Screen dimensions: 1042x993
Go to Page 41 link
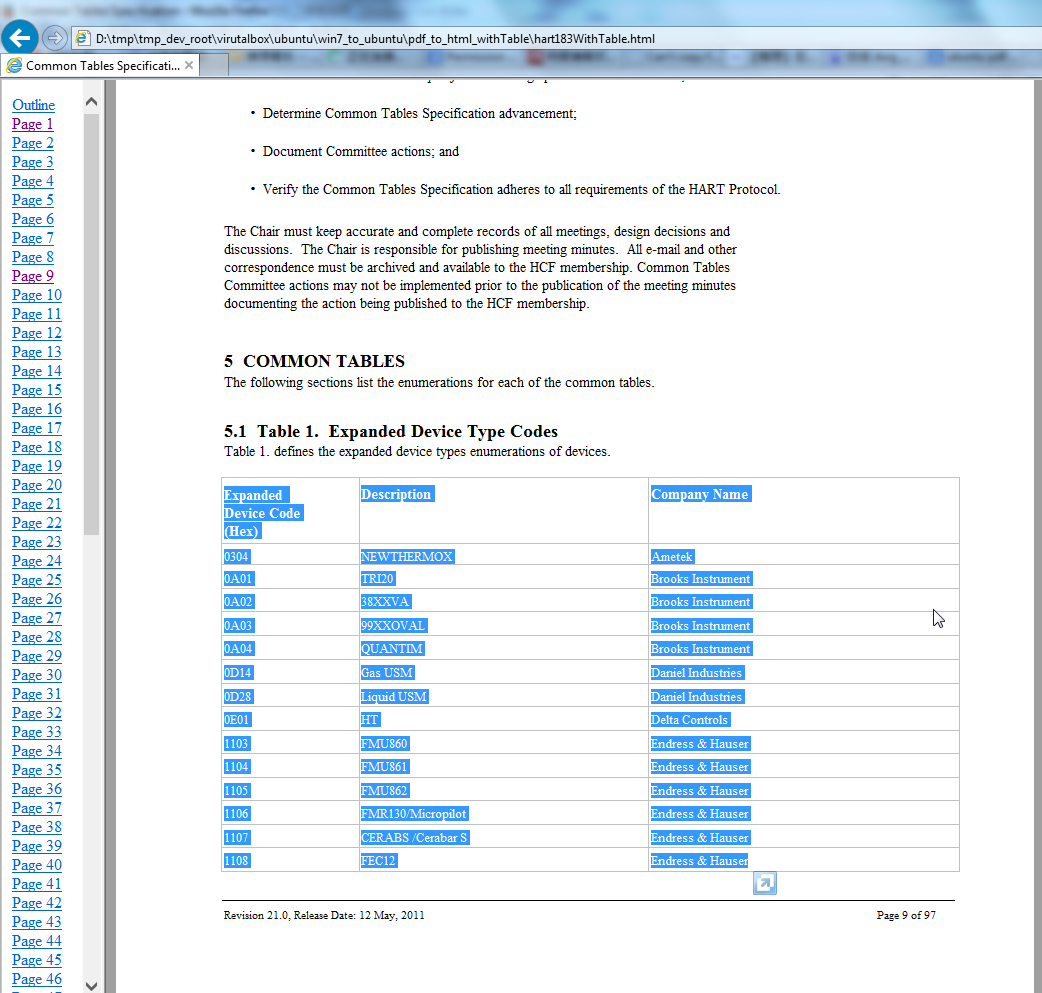tap(37, 884)
